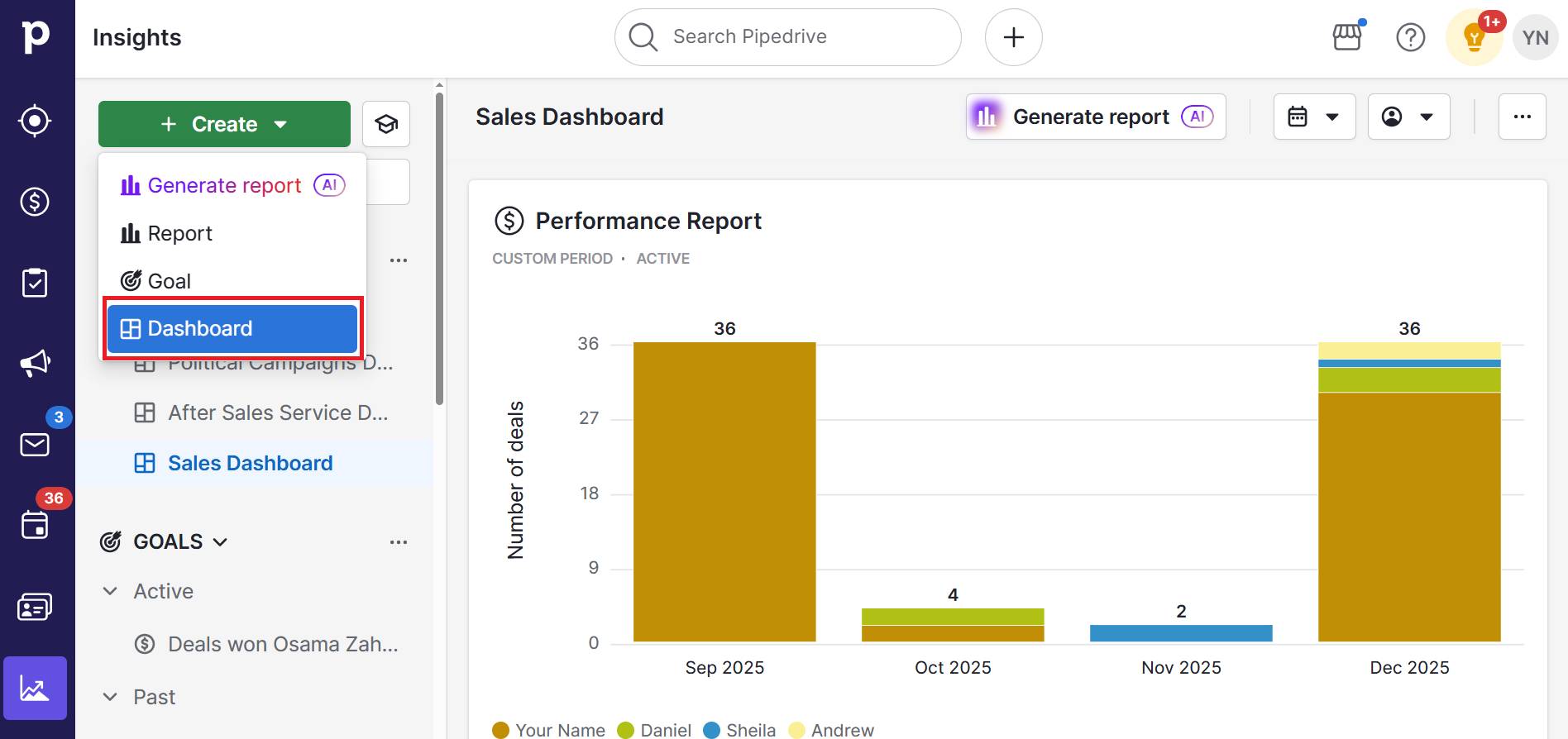Click the search magnifier icon
1568x739 pixels.
click(643, 37)
